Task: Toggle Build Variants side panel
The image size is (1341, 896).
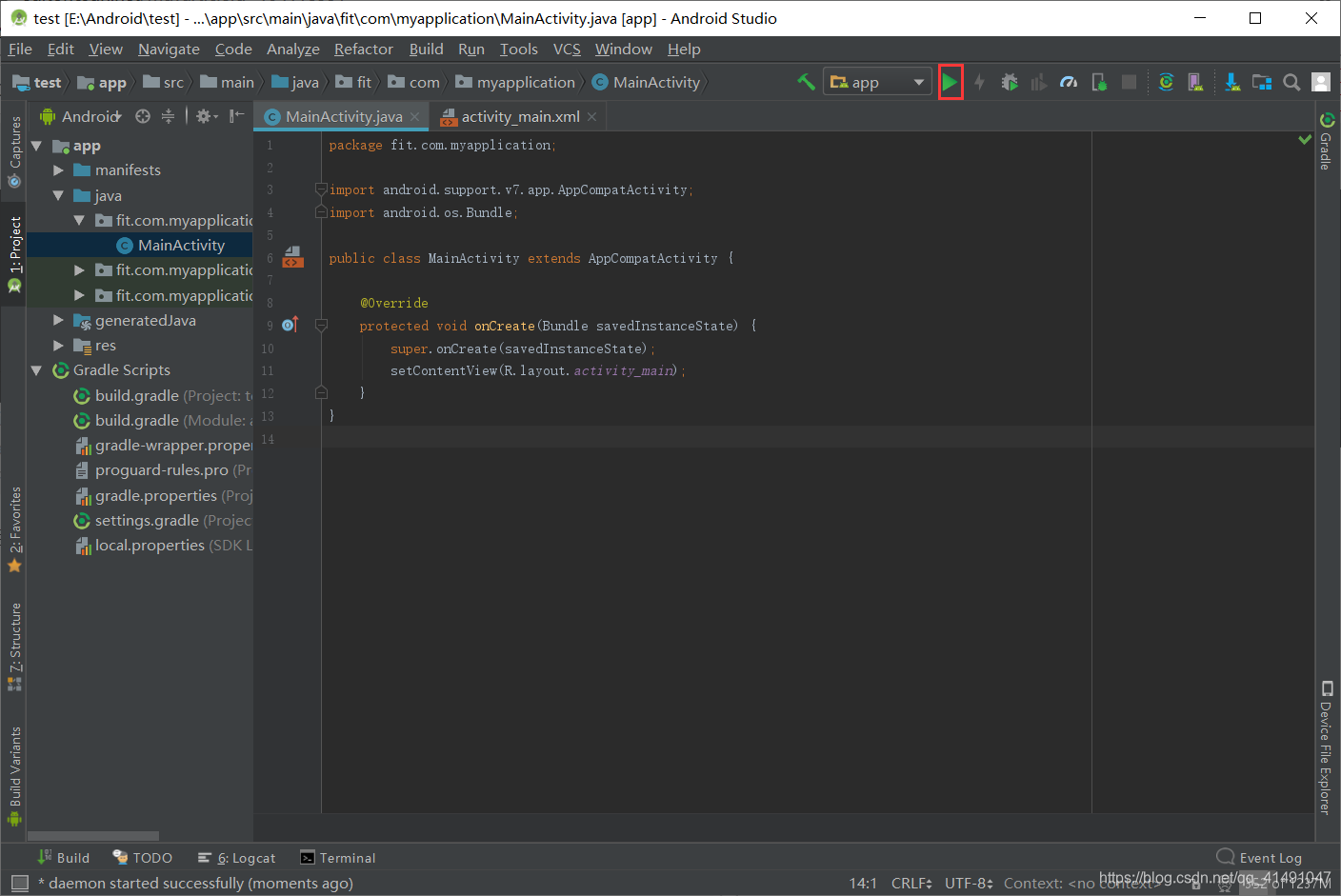Action: pos(14,775)
